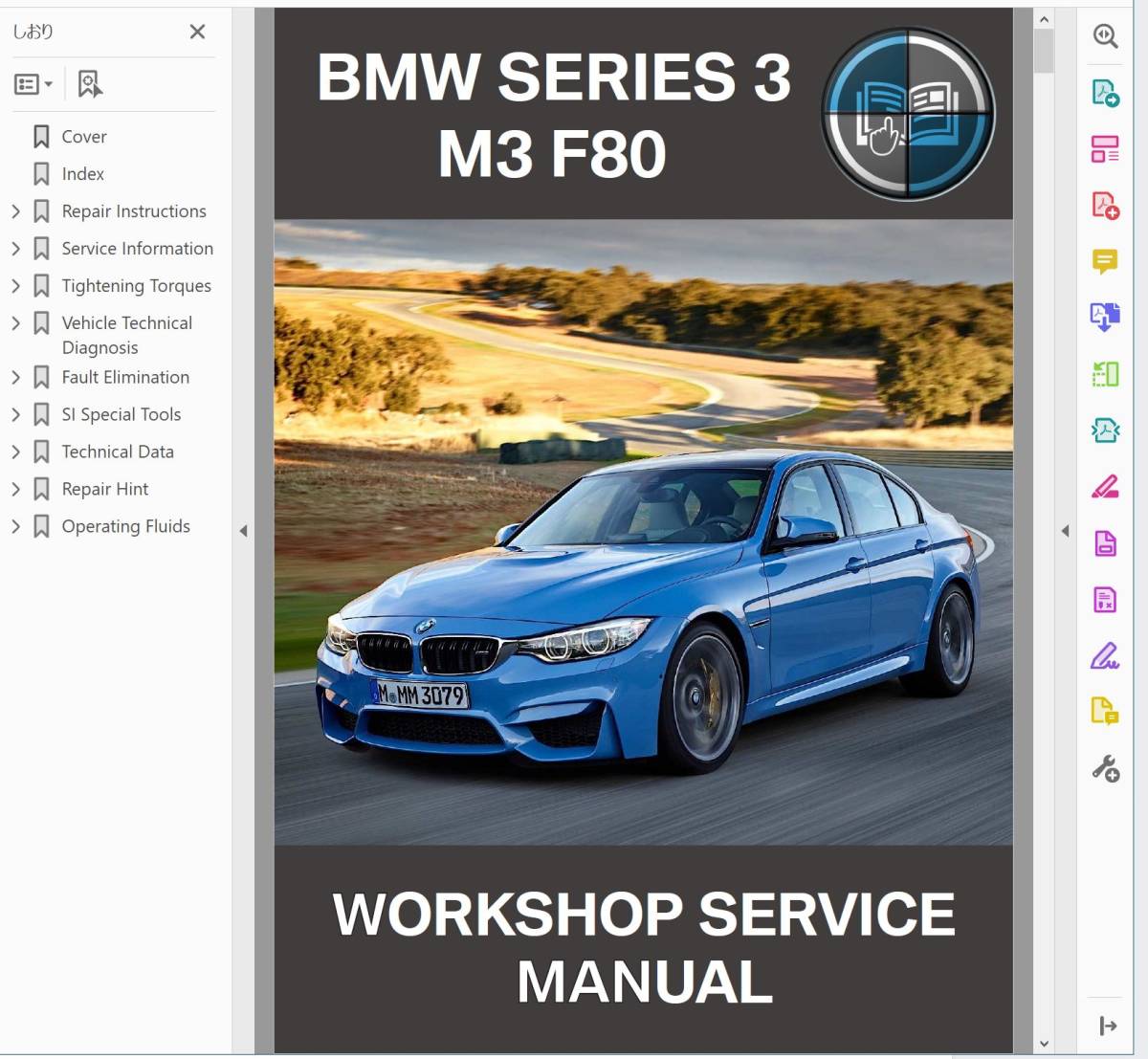This screenshot has width=1148, height=1059.
Task: Select the Technical Data bookmark label
Action: click(x=118, y=452)
